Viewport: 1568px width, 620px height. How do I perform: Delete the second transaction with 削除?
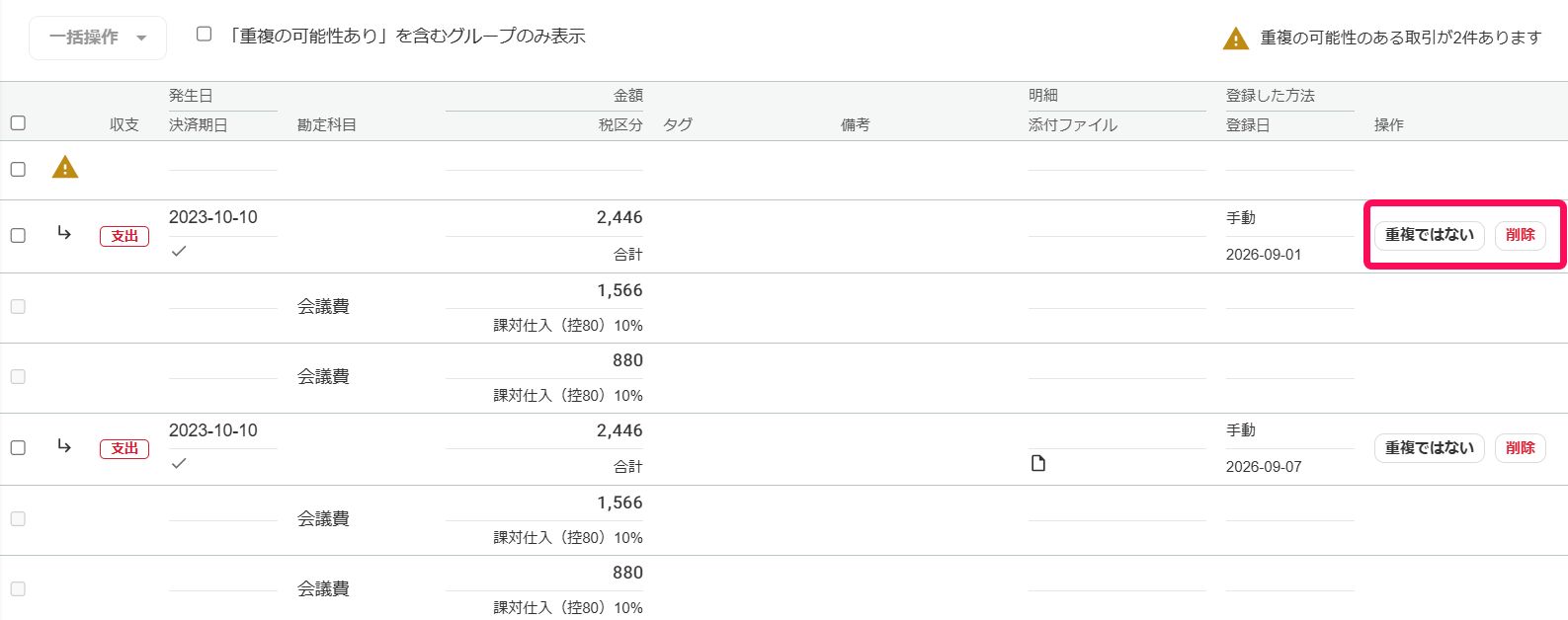[x=1520, y=448]
